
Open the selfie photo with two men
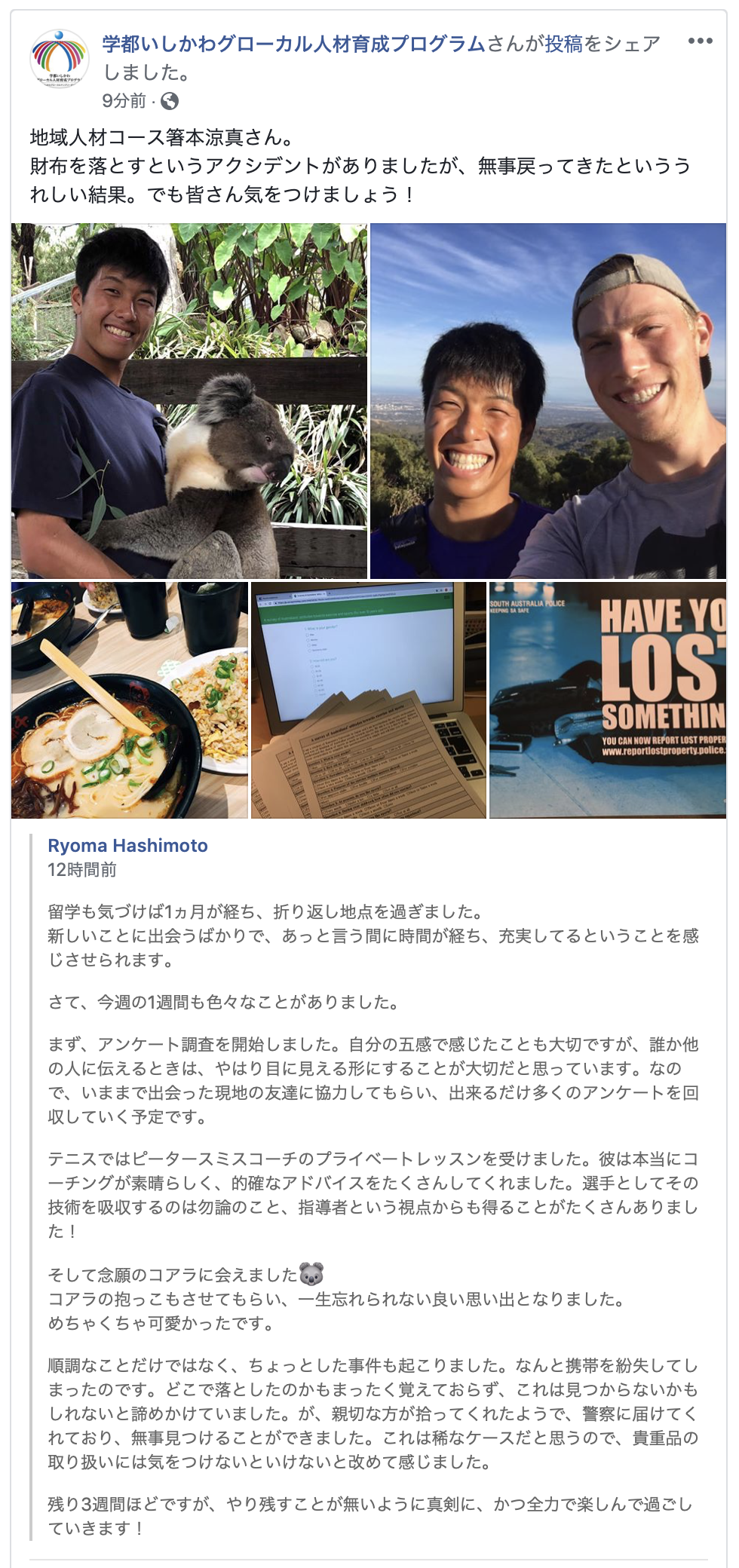[548, 401]
